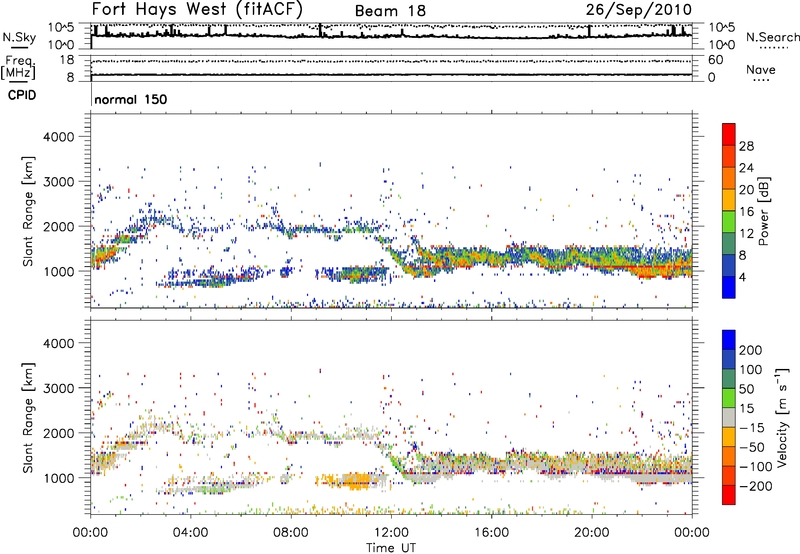Click the '12' label on power colorbar
The height and width of the screenshot is (554, 800).
coord(746,234)
